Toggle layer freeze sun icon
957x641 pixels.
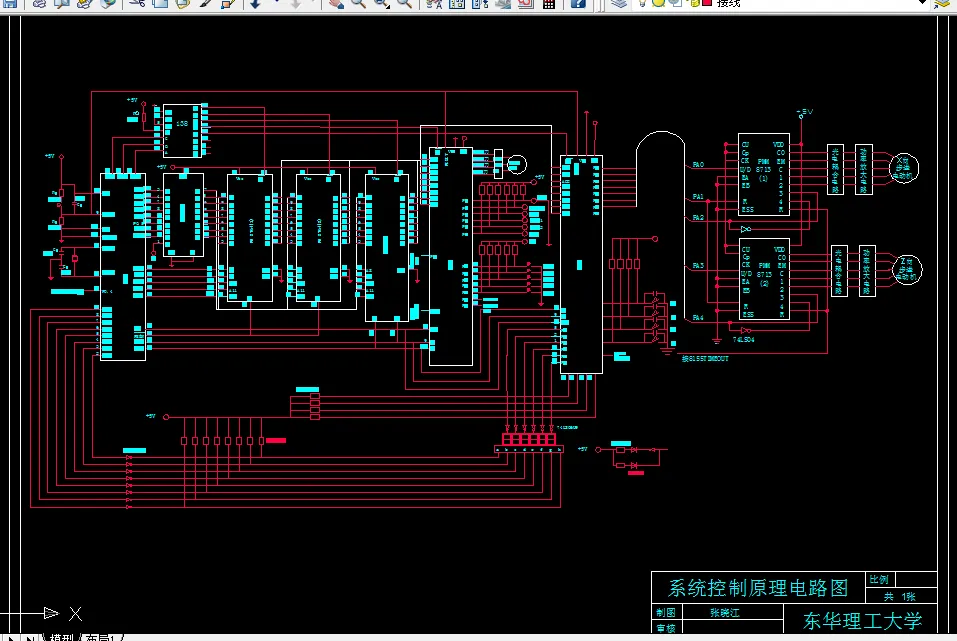coord(659,3)
